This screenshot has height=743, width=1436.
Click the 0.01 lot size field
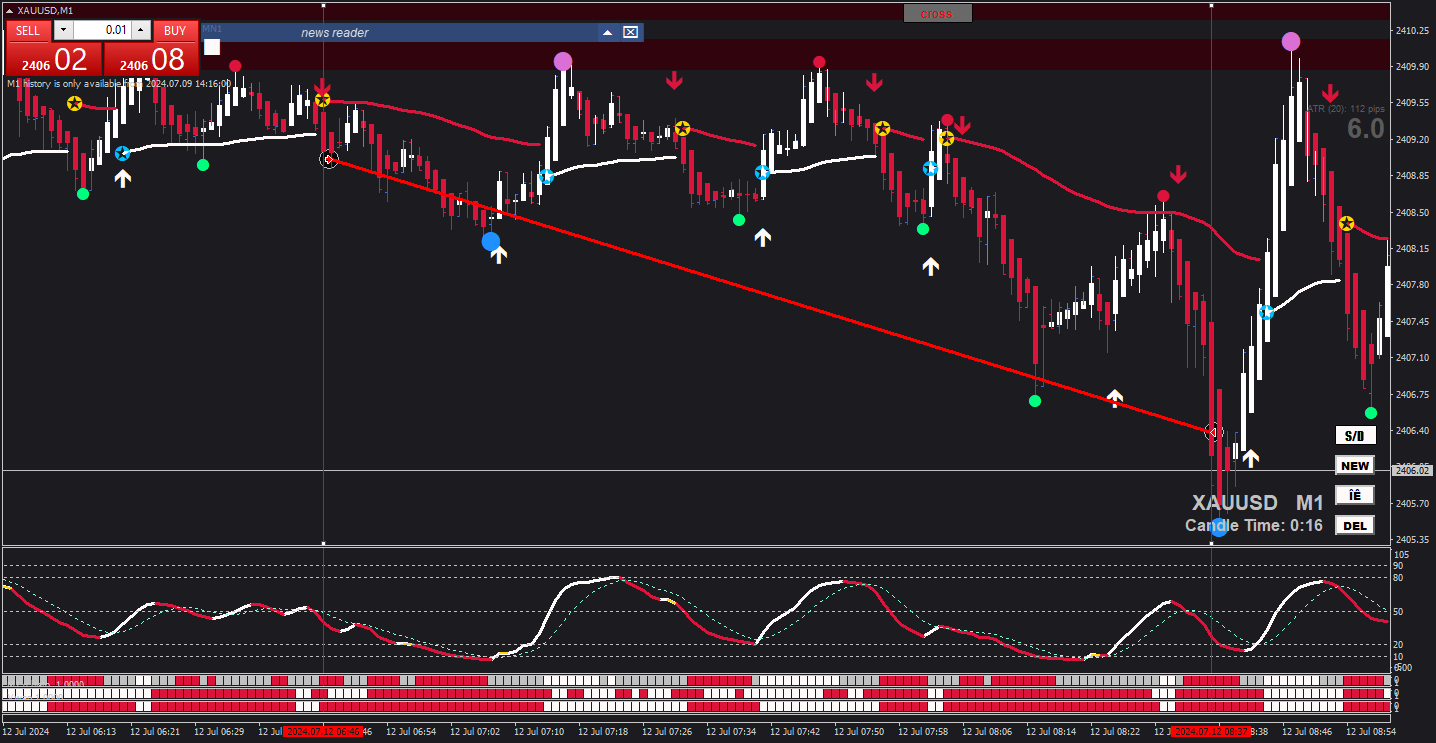[x=102, y=30]
